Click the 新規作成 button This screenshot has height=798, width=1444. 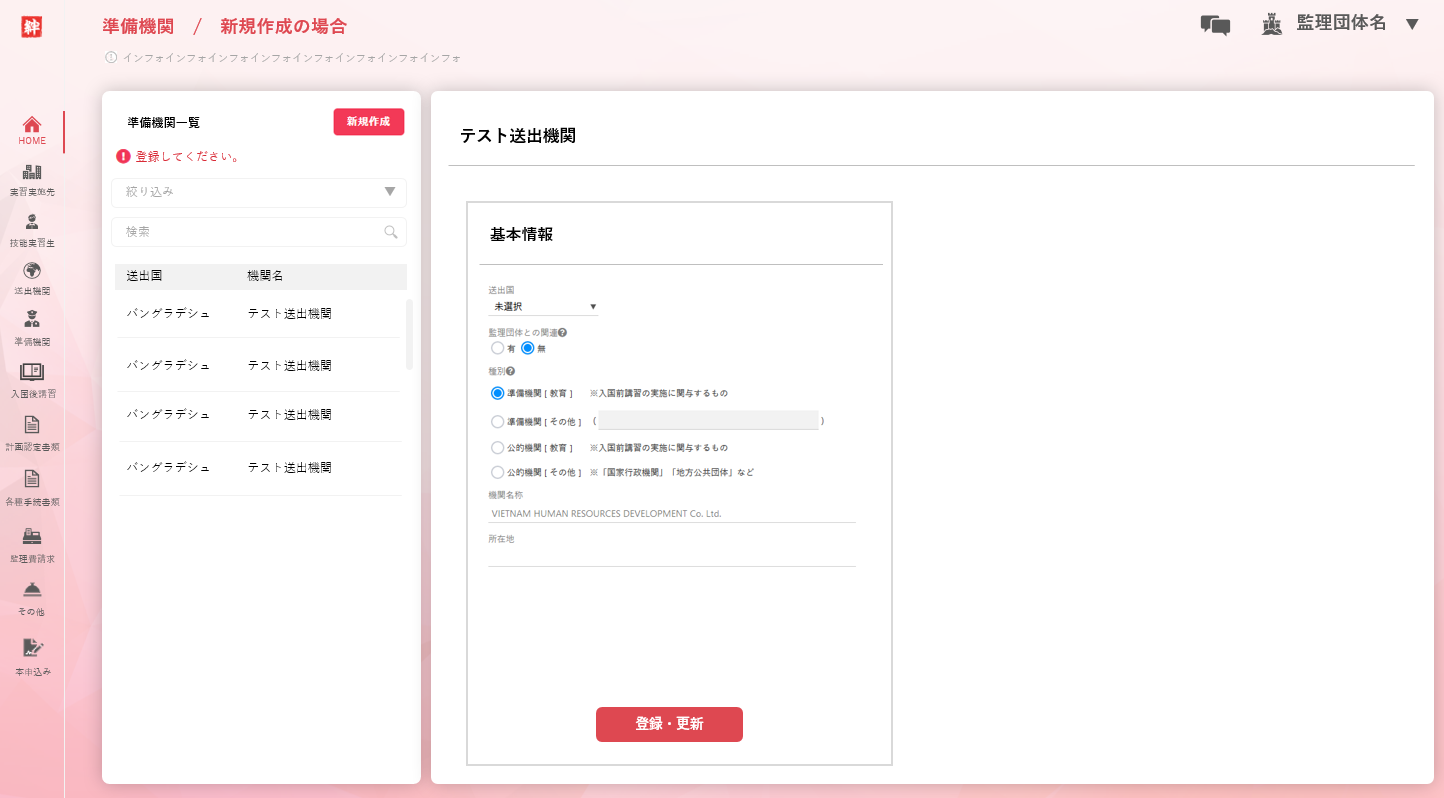point(368,122)
